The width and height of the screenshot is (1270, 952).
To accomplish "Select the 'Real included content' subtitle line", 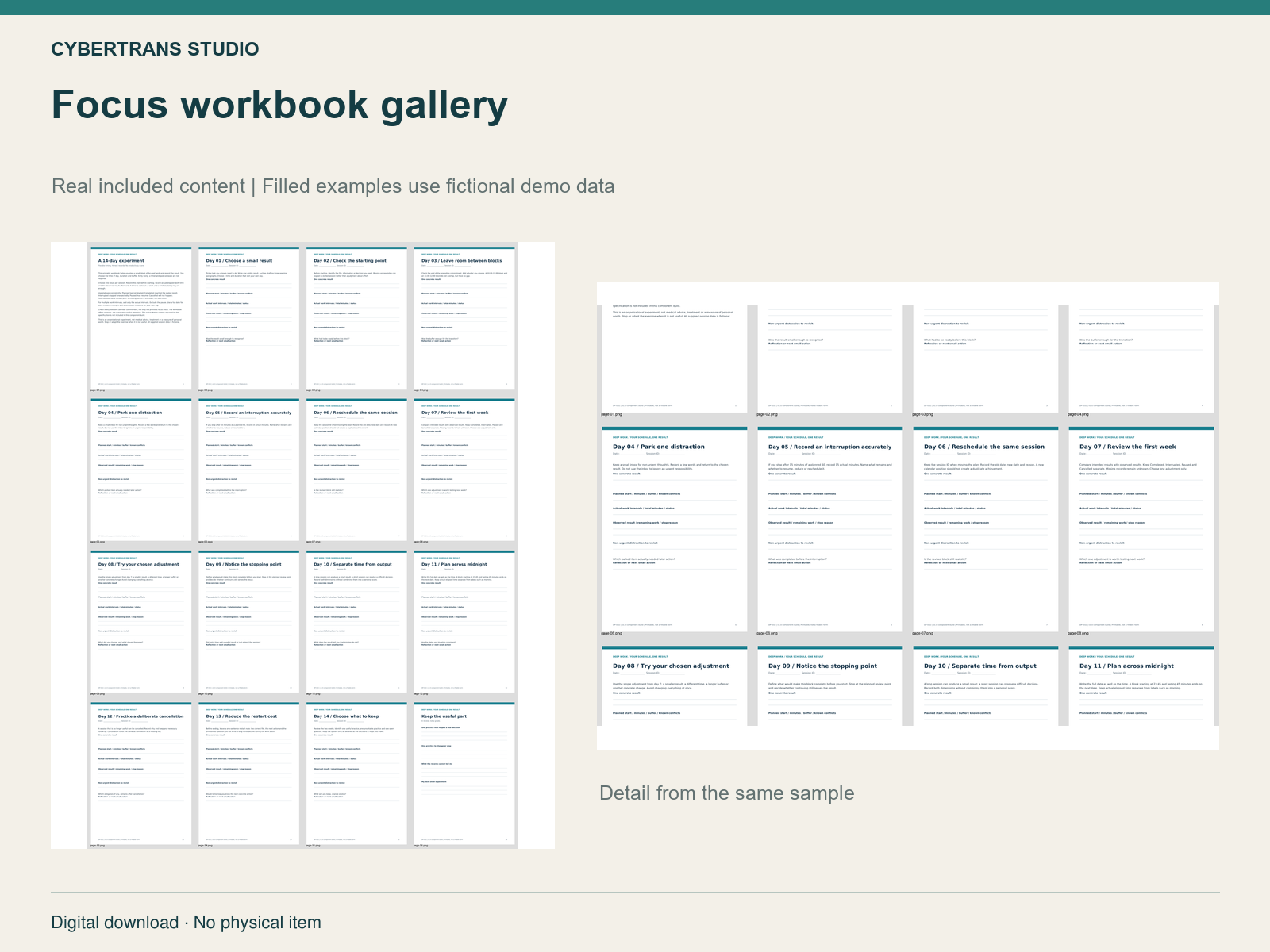I will (333, 186).
